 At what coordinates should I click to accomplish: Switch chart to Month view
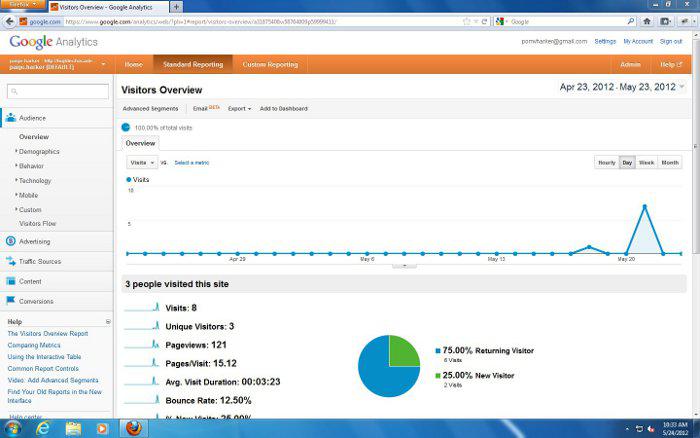[x=670, y=162]
